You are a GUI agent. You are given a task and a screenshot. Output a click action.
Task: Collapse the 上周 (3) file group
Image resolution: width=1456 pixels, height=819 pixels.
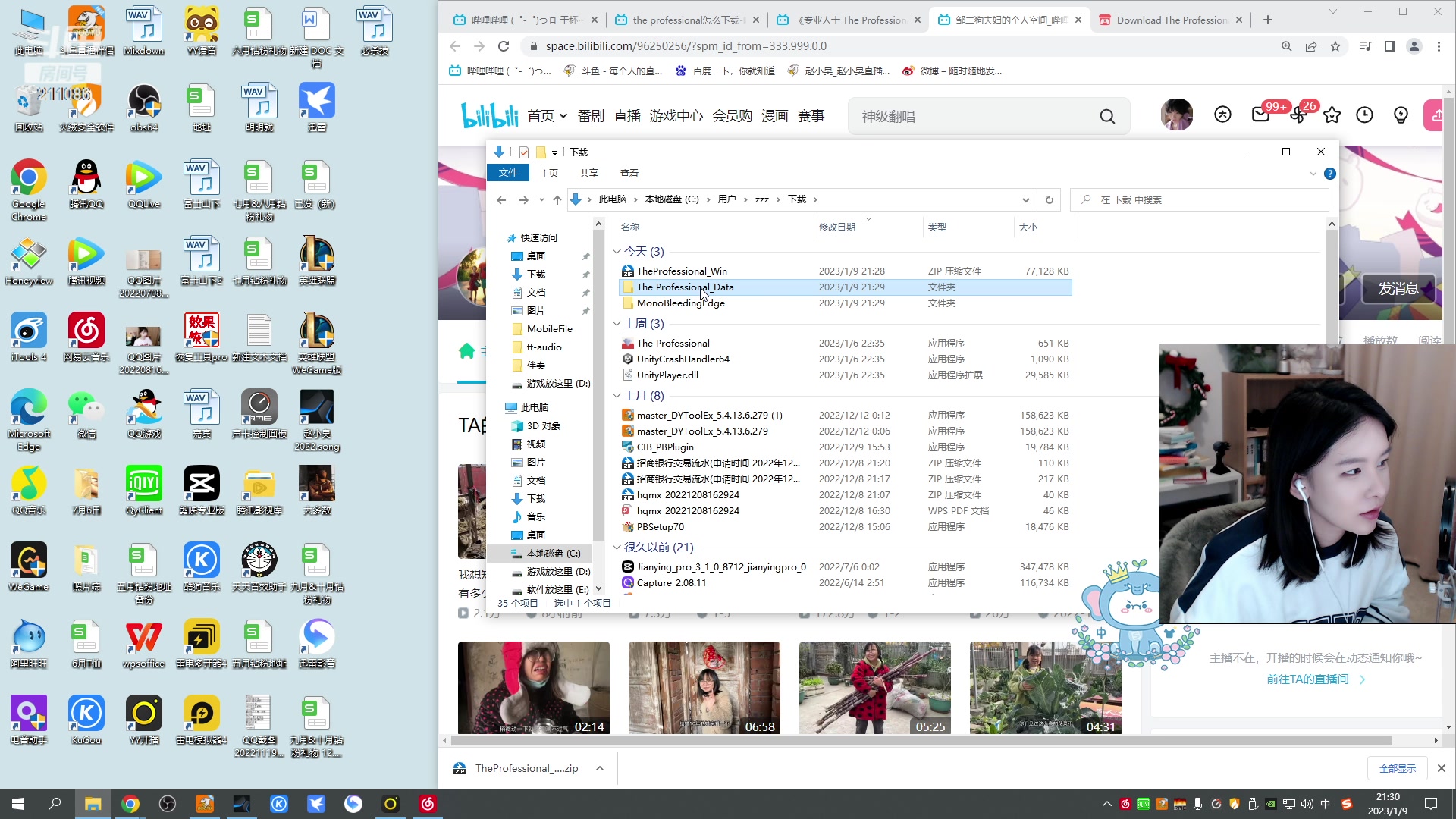pos(617,324)
